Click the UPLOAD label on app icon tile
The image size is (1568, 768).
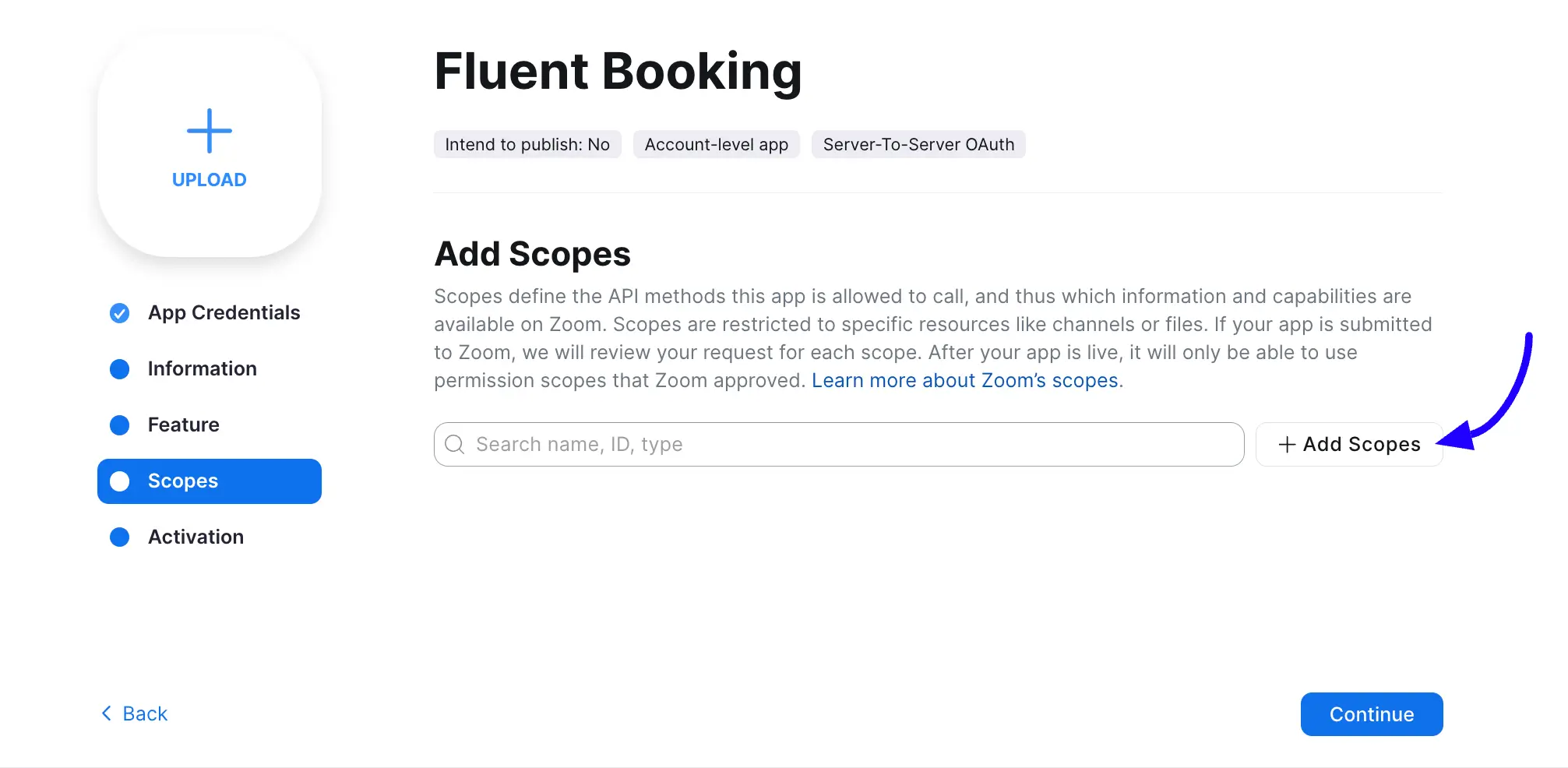209,180
